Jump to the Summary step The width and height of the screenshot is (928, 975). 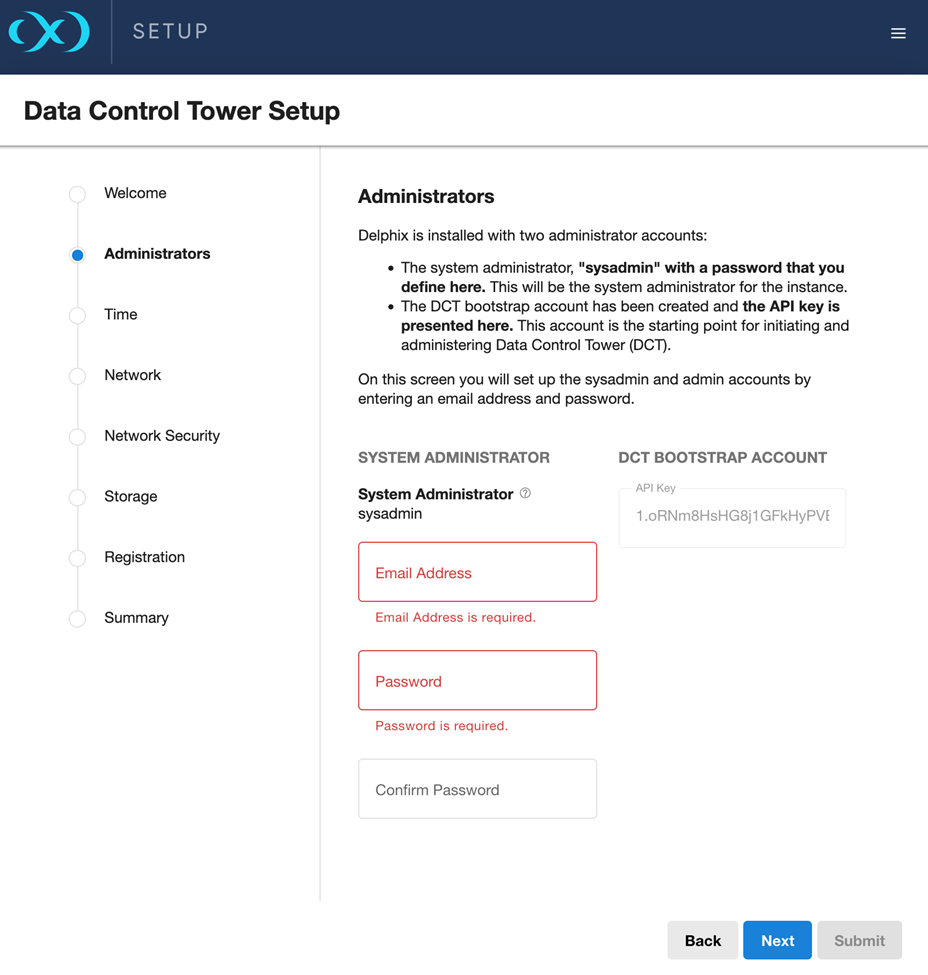coord(136,618)
